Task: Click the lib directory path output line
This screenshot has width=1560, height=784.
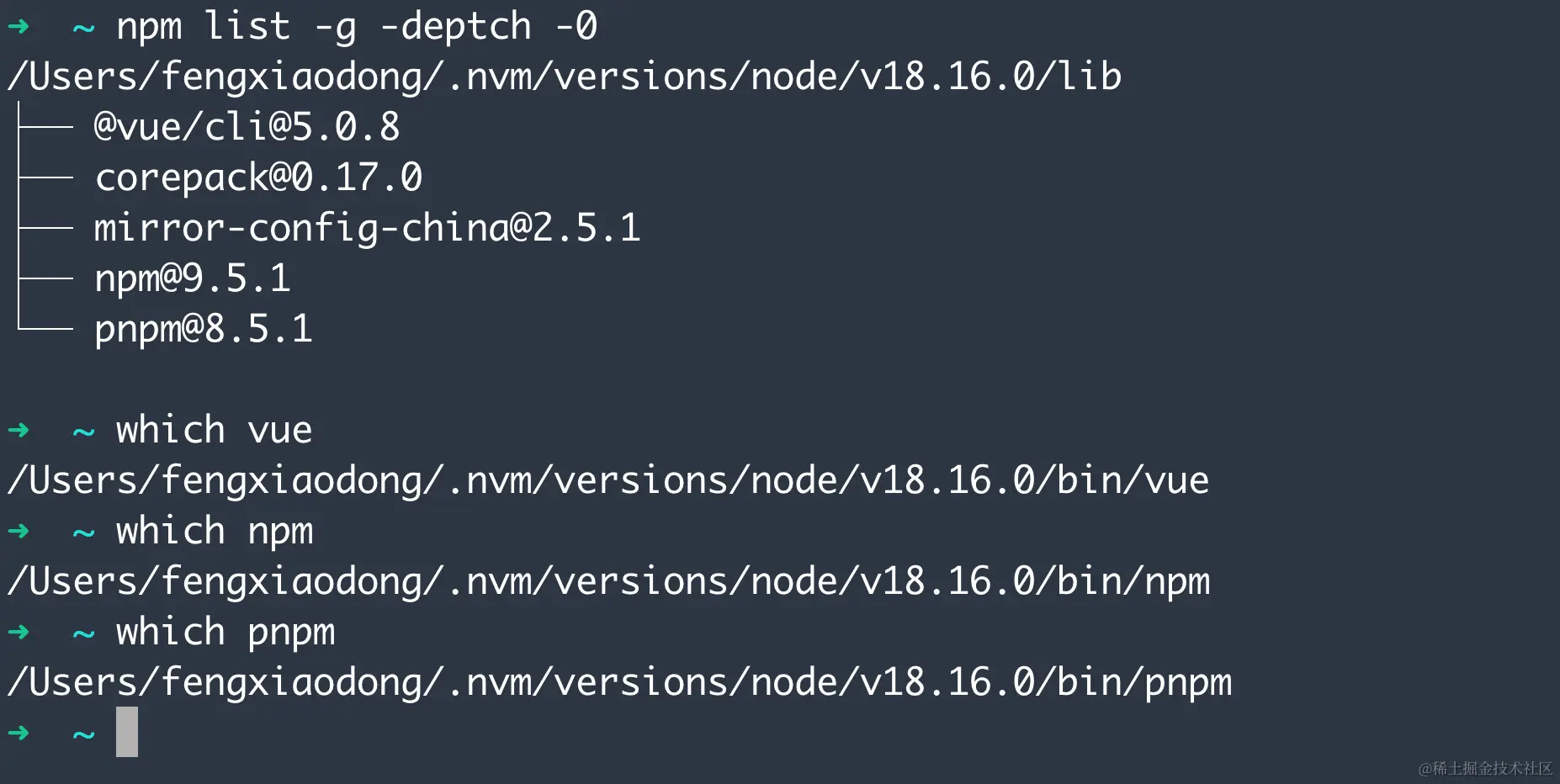Action: coord(565,77)
